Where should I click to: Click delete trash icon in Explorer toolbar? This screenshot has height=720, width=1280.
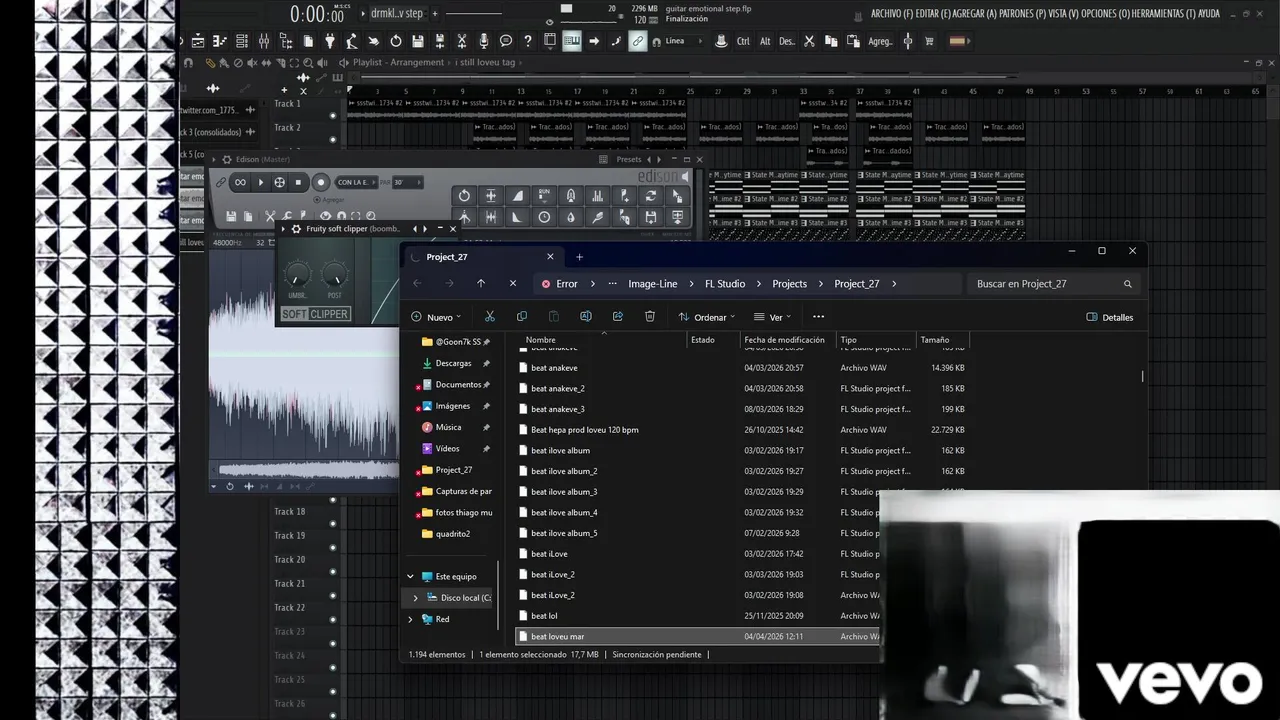click(650, 316)
